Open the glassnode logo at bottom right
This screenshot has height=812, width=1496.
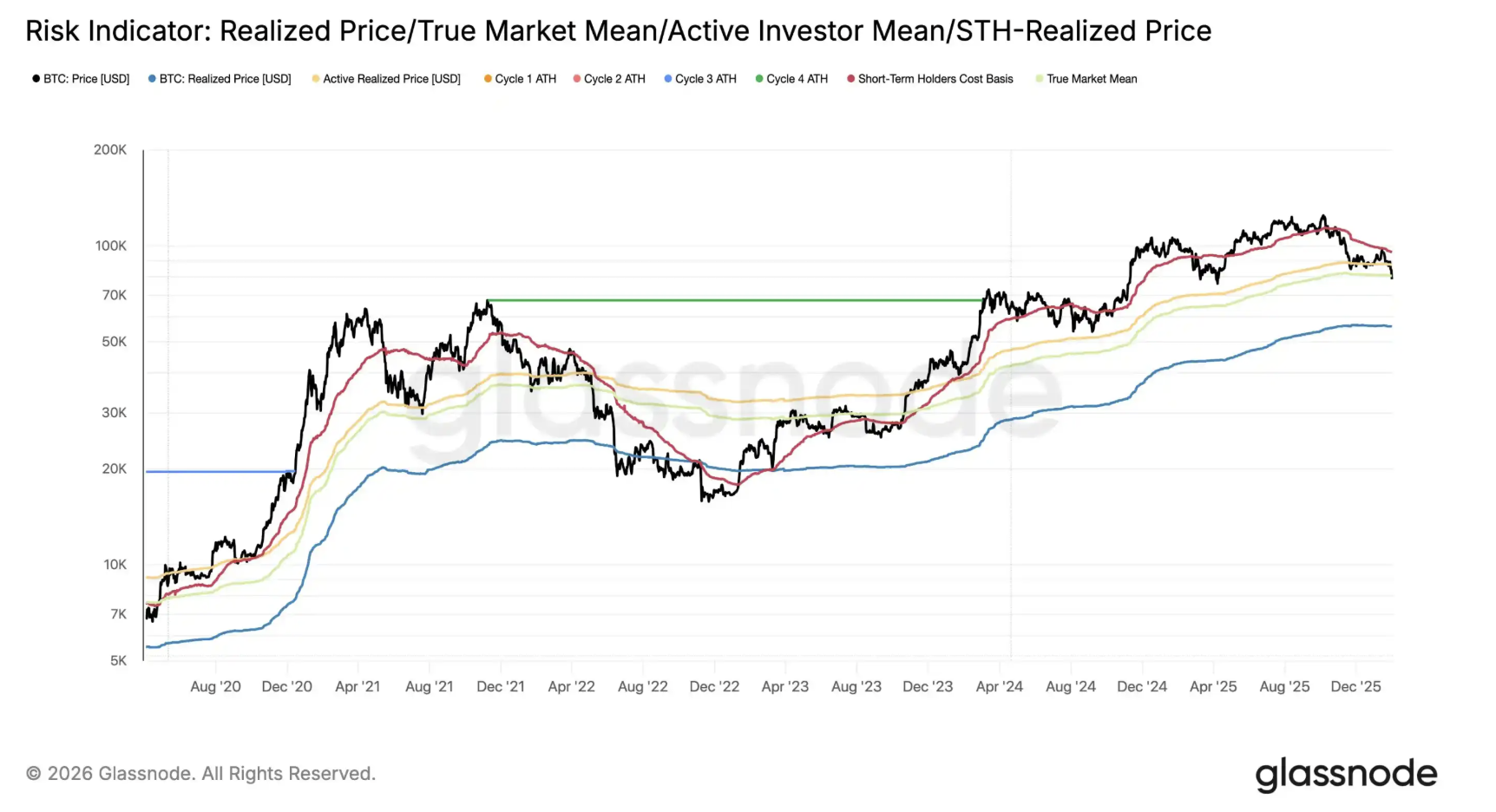1346,774
